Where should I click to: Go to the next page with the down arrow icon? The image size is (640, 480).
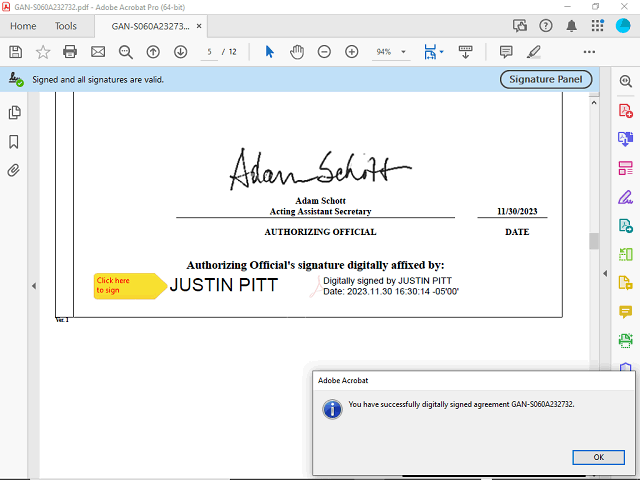pos(180,52)
